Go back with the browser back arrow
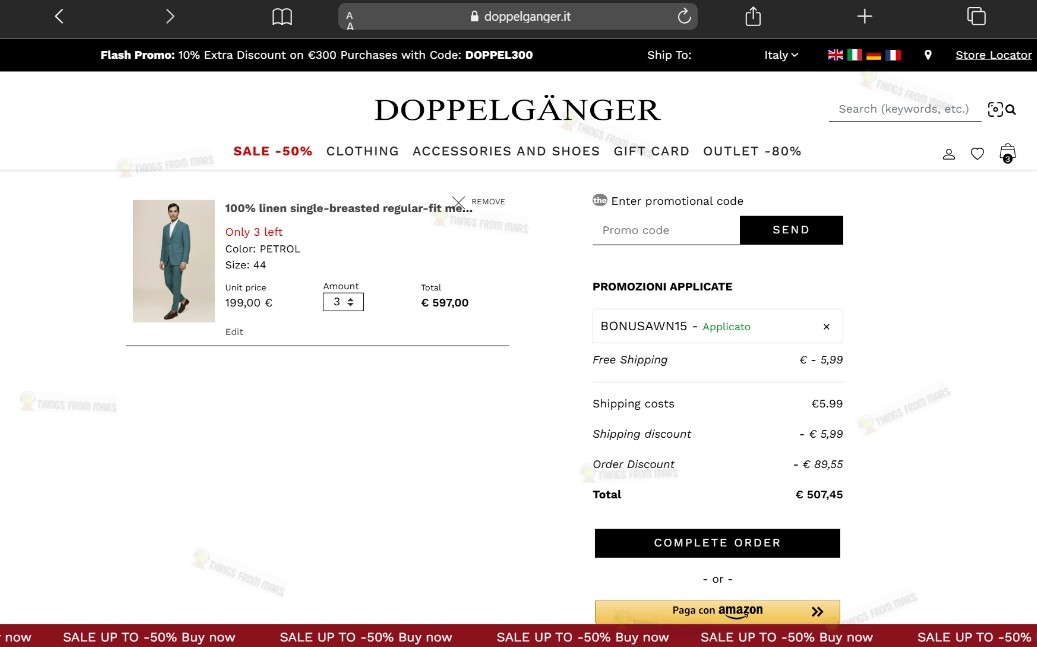 (x=59, y=16)
